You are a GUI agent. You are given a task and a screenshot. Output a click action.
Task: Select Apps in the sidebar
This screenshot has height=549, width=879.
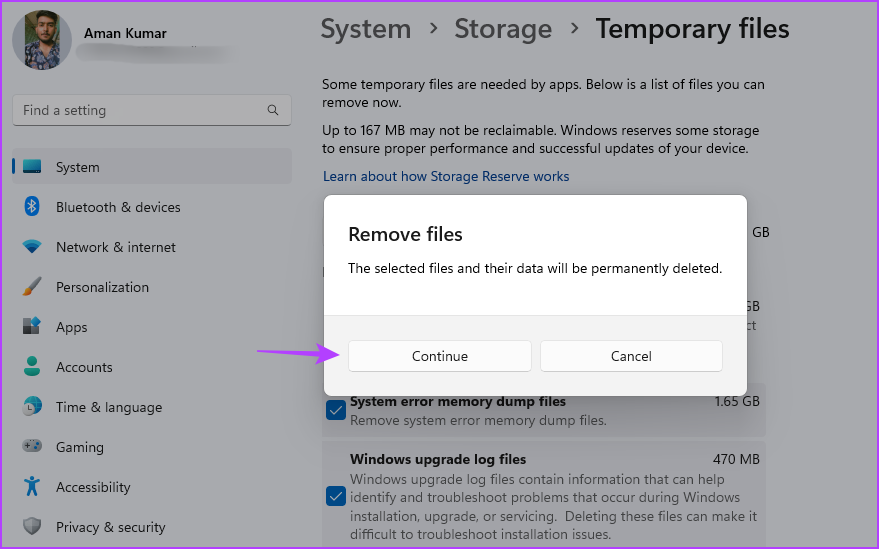[152, 327]
